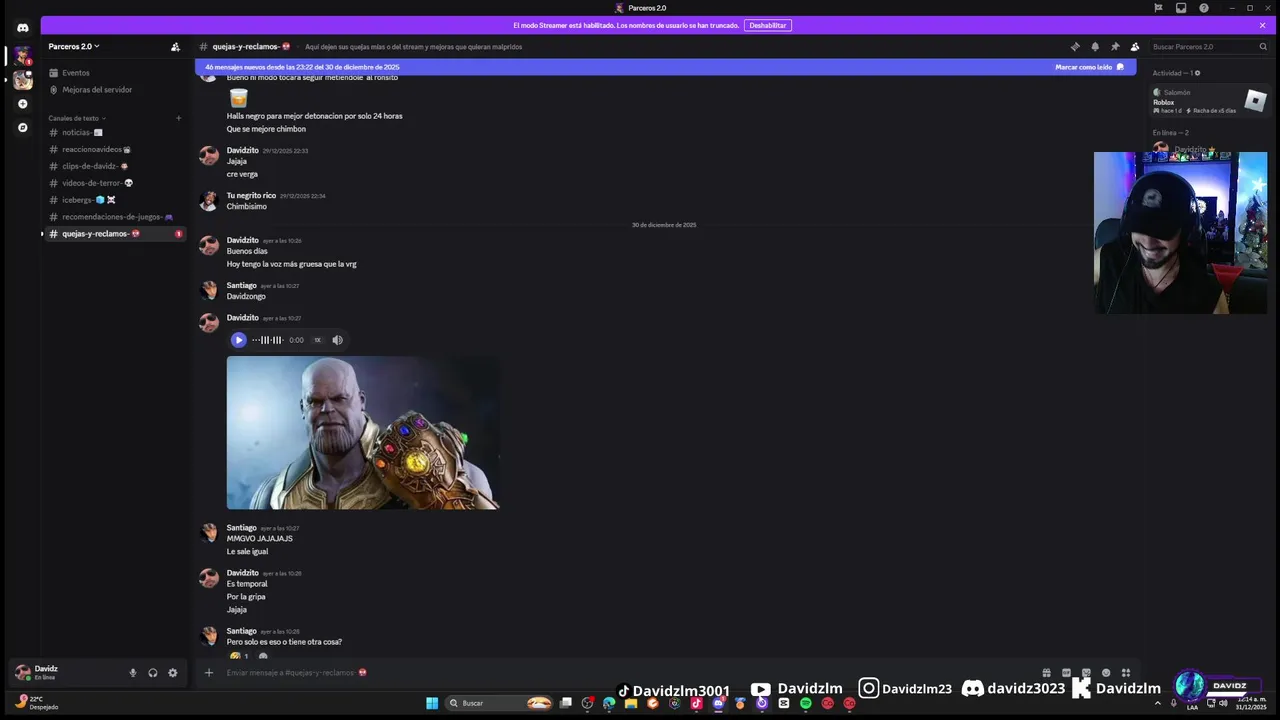Image resolution: width=1280 pixels, height=720 pixels.
Task: Open Threads icon in channel header
Action: (x=1075, y=47)
